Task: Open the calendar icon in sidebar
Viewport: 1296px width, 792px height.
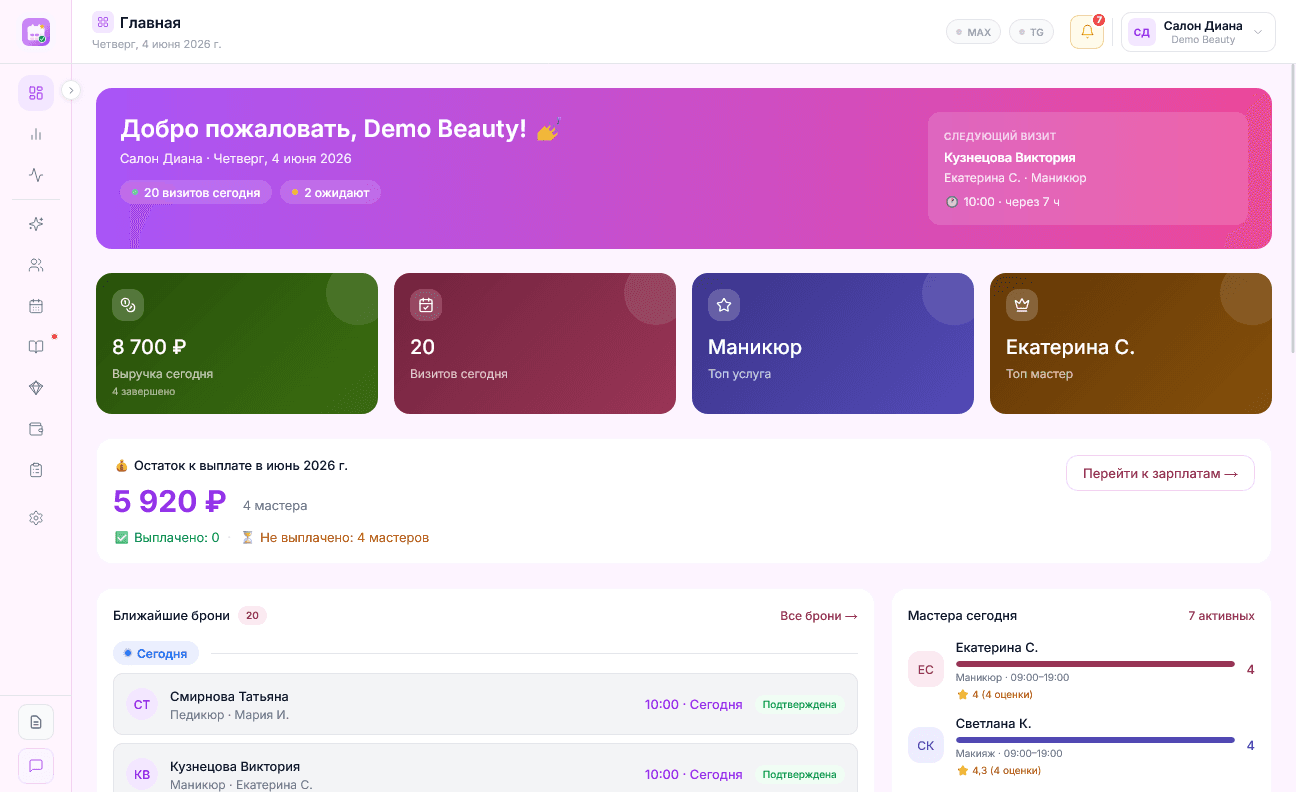Action: point(36,306)
